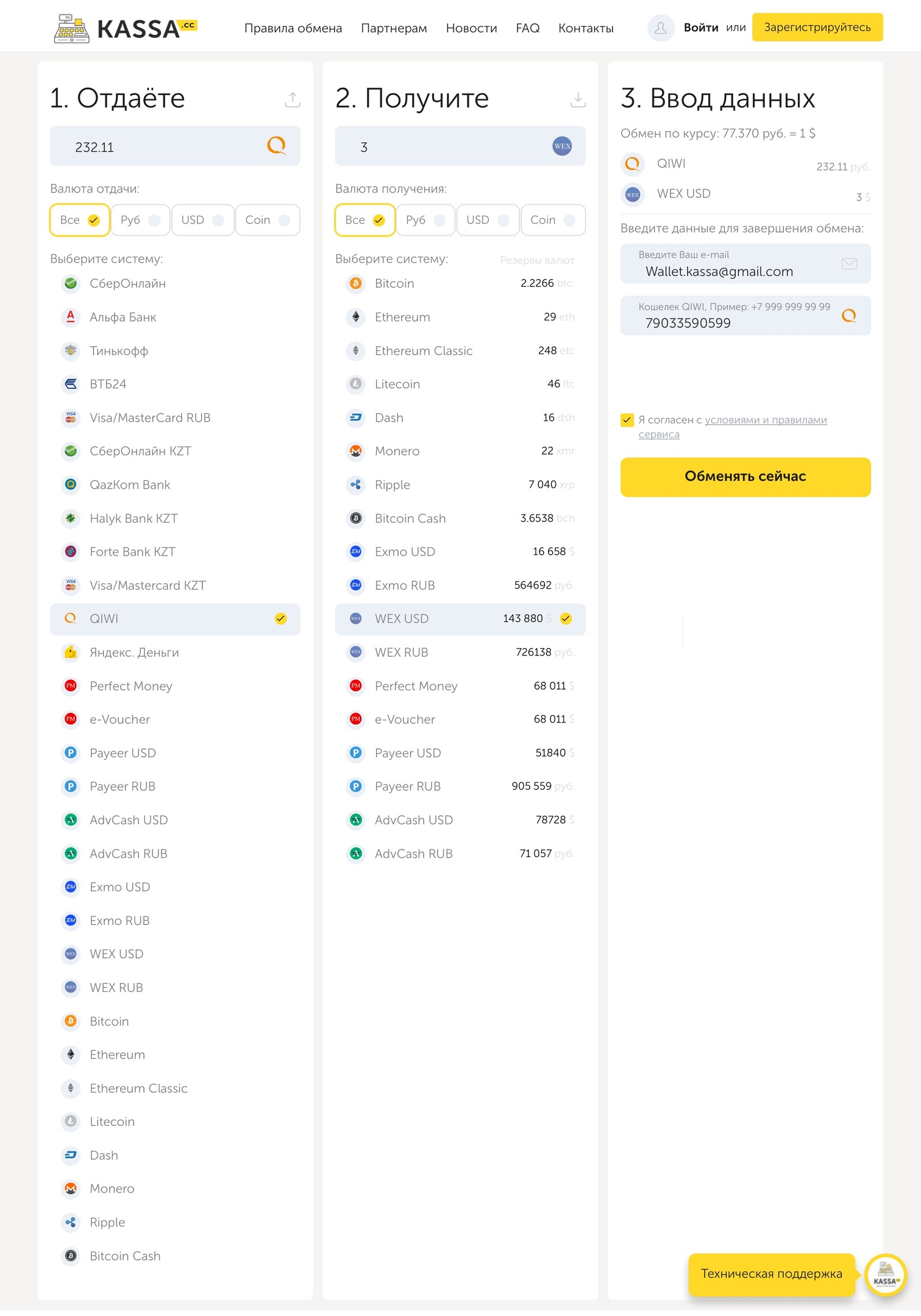Select Все filter under Валюта получения
Screen dimensions: 921x1316
click(x=365, y=220)
